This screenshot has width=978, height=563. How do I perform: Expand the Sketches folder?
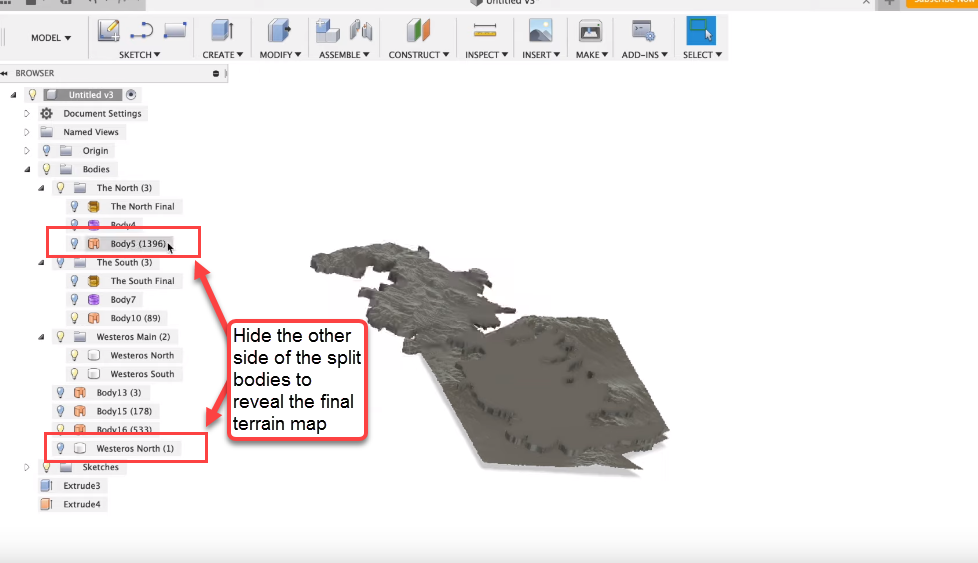pyautogui.click(x=27, y=467)
